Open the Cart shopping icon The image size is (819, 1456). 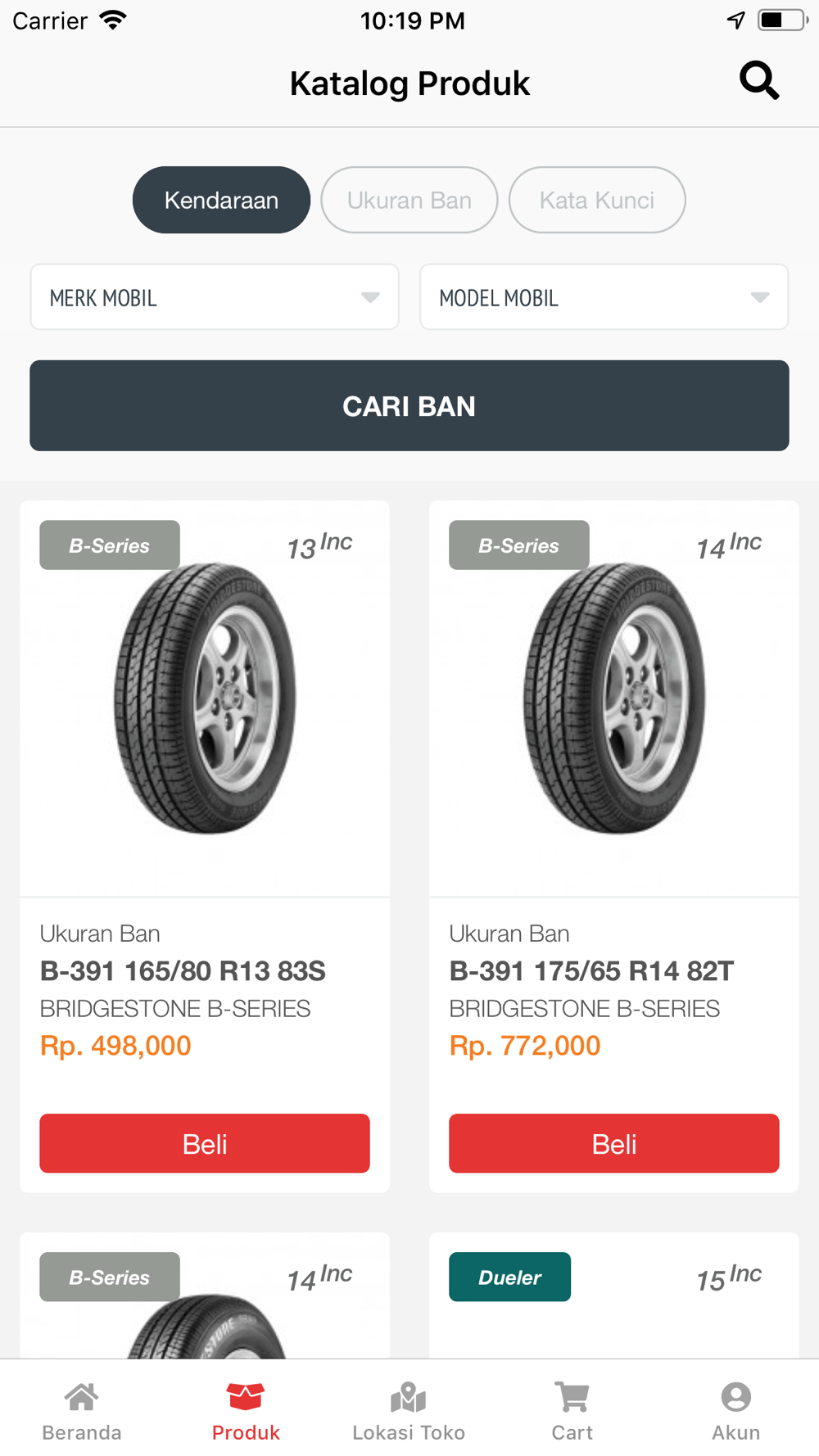tap(572, 1397)
